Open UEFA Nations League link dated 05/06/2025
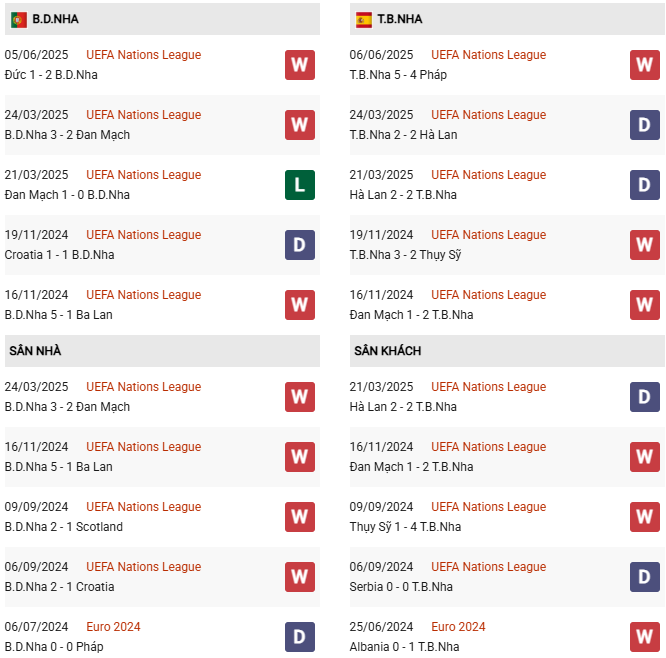The image size is (666, 658). pyautogui.click(x=143, y=55)
